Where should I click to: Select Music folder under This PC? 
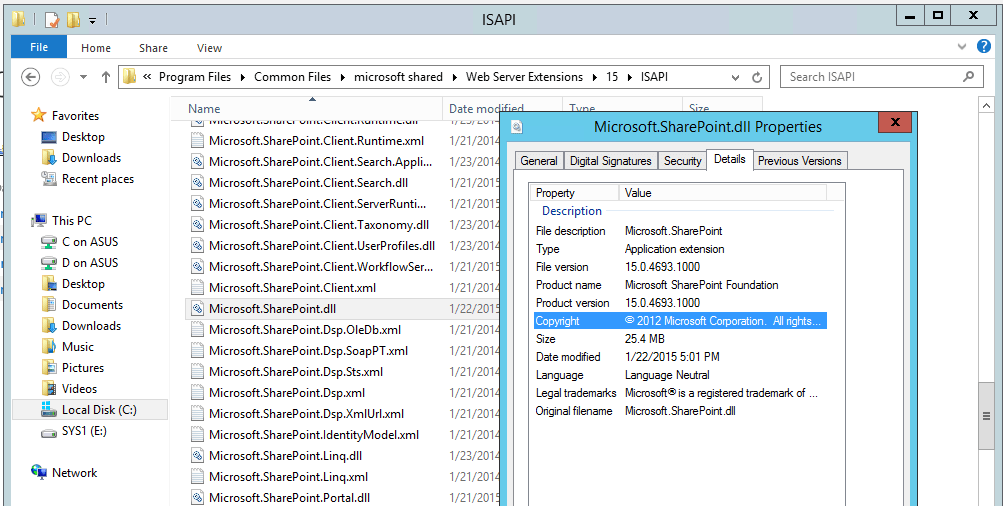78,347
